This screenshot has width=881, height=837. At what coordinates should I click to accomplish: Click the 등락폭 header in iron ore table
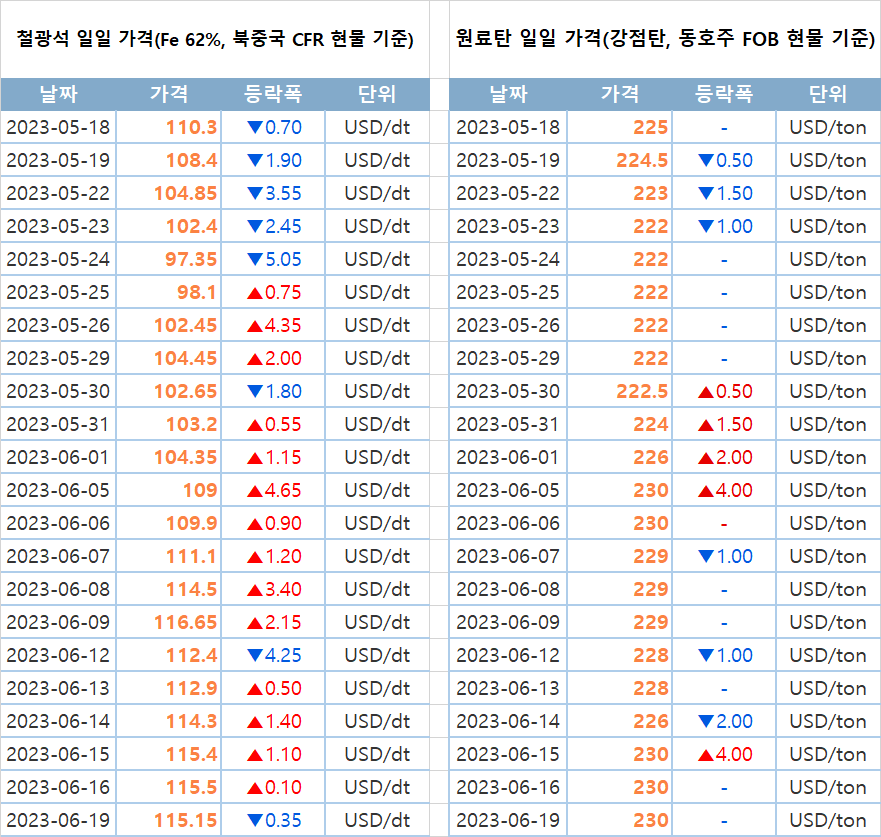273,94
